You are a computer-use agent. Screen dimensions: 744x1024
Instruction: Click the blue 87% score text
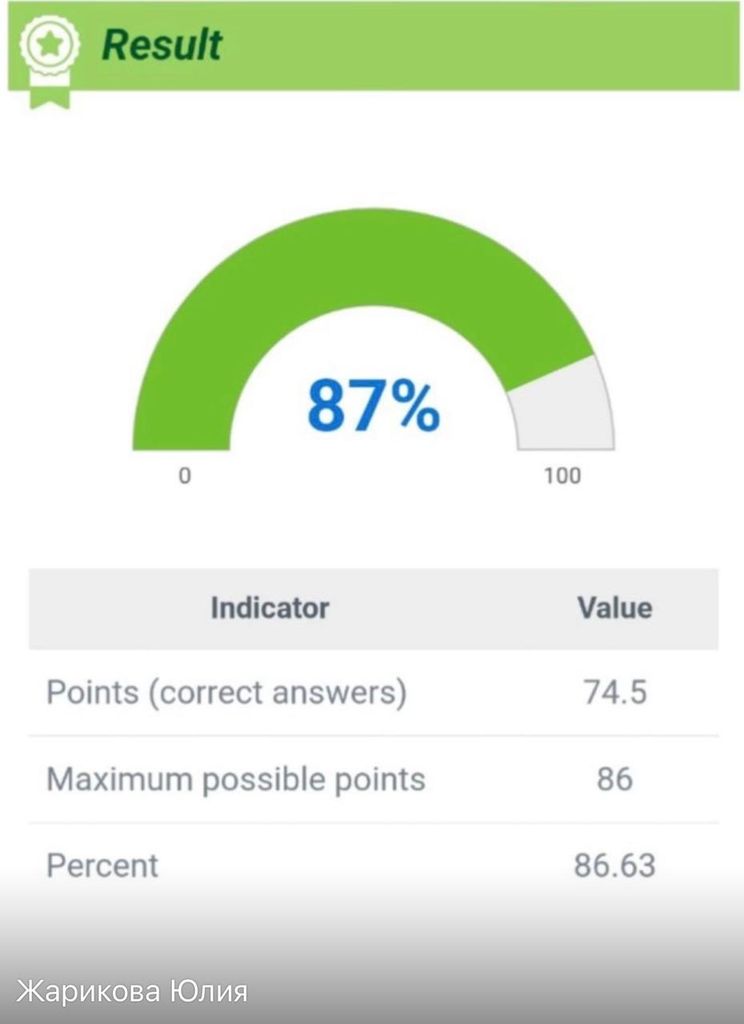coord(372,407)
